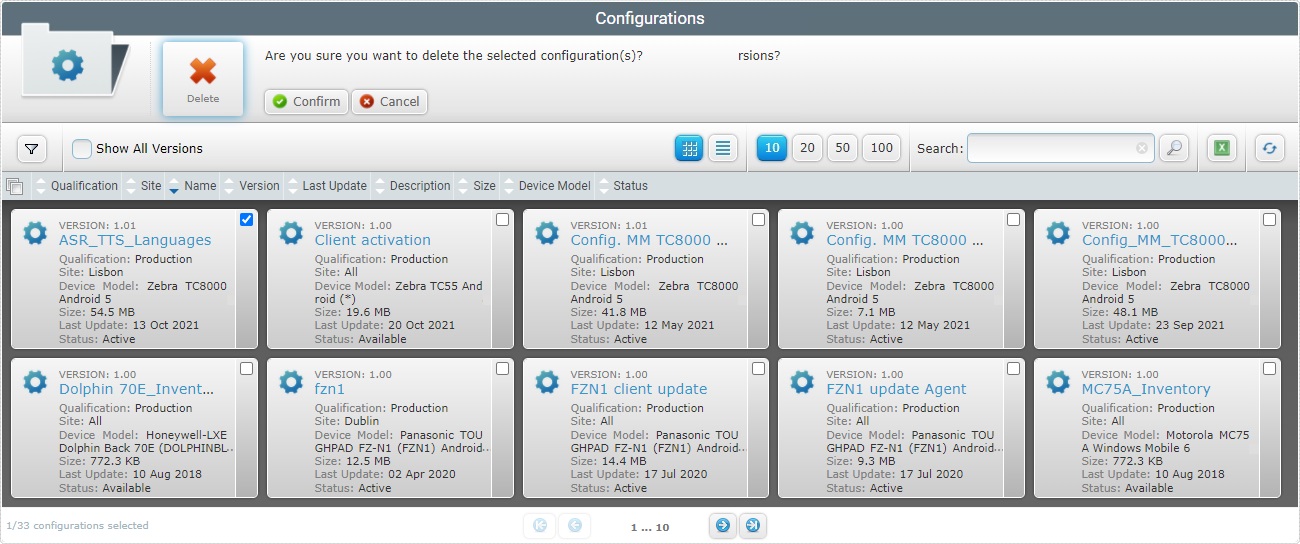Click the red X Delete button

[202, 79]
